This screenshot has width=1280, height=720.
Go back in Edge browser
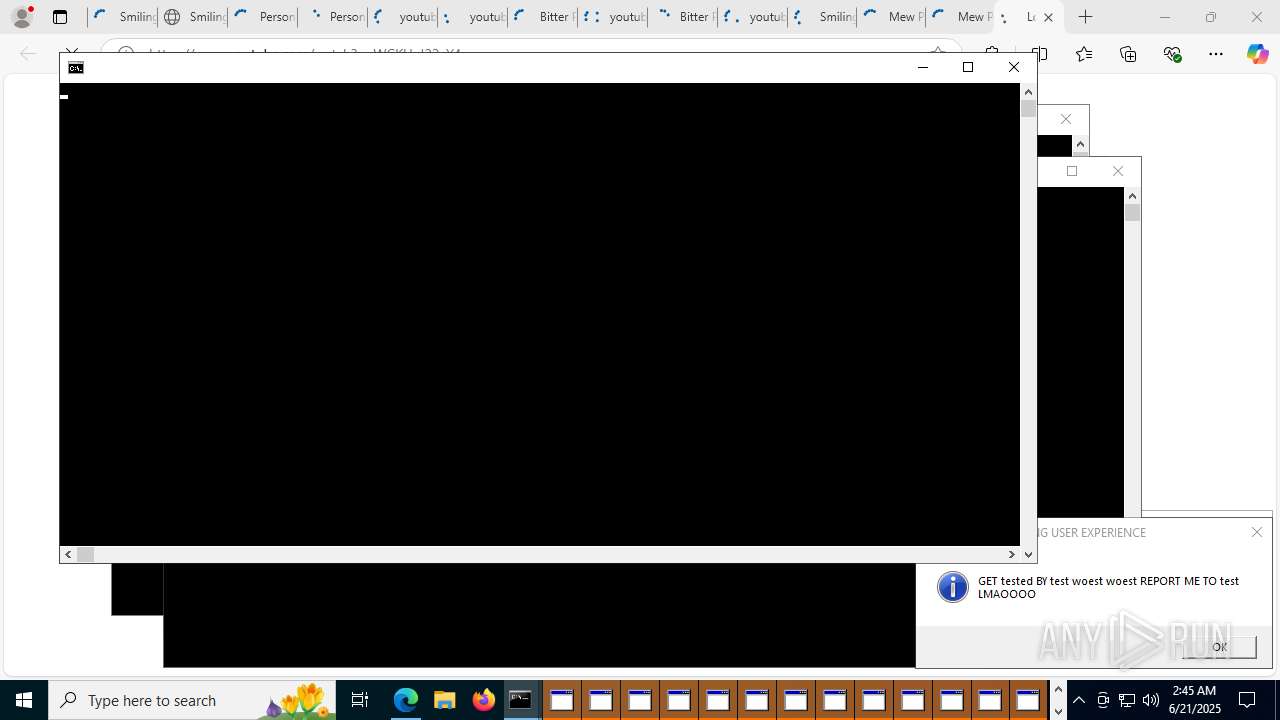coord(28,54)
